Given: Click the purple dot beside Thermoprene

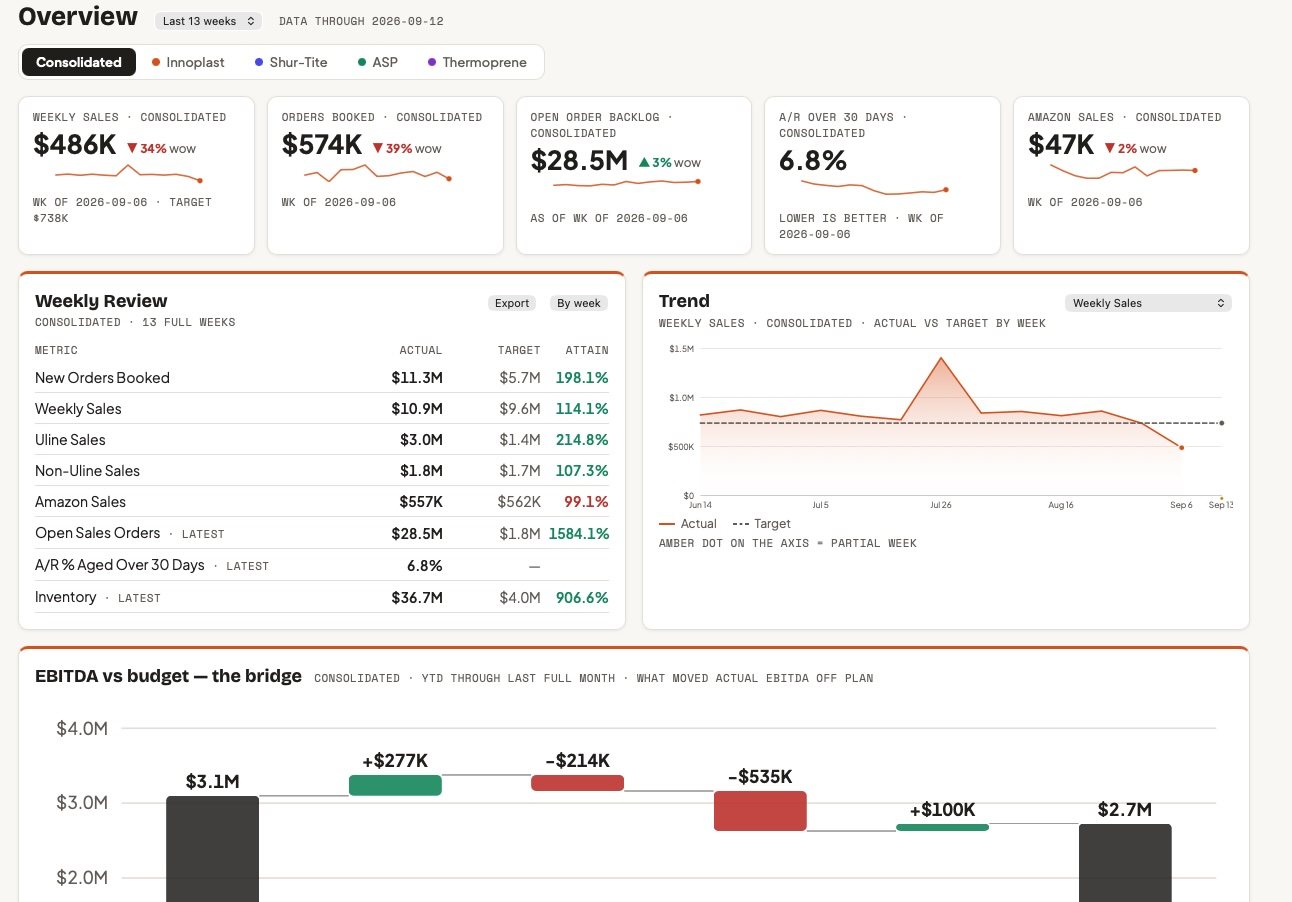Looking at the screenshot, I should 432,62.
